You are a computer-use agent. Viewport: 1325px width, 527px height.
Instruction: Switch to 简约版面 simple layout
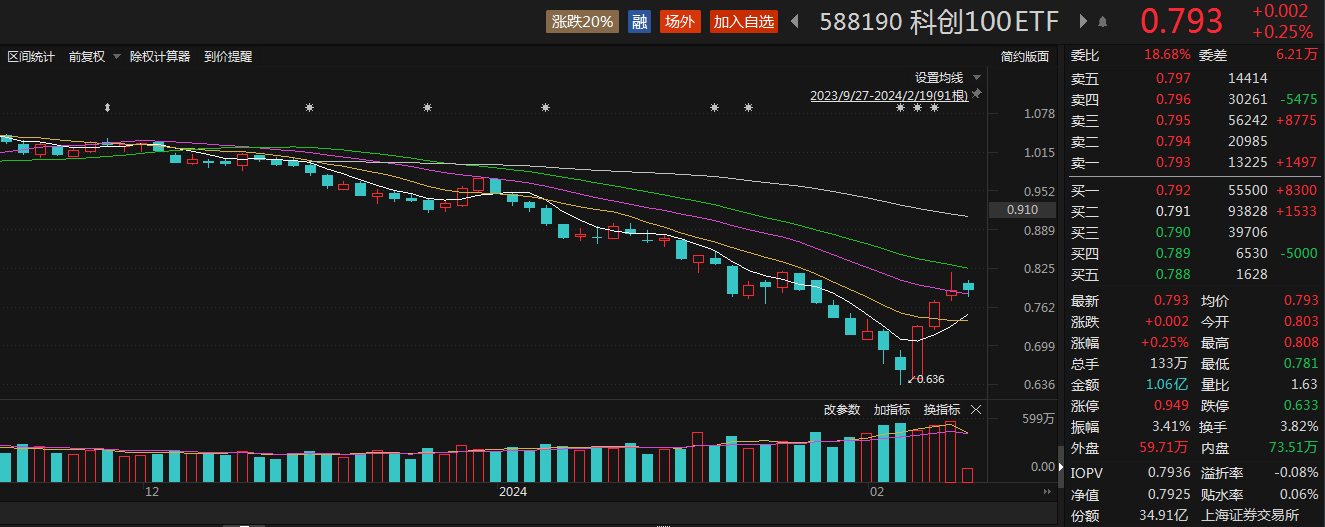[x=1025, y=57]
